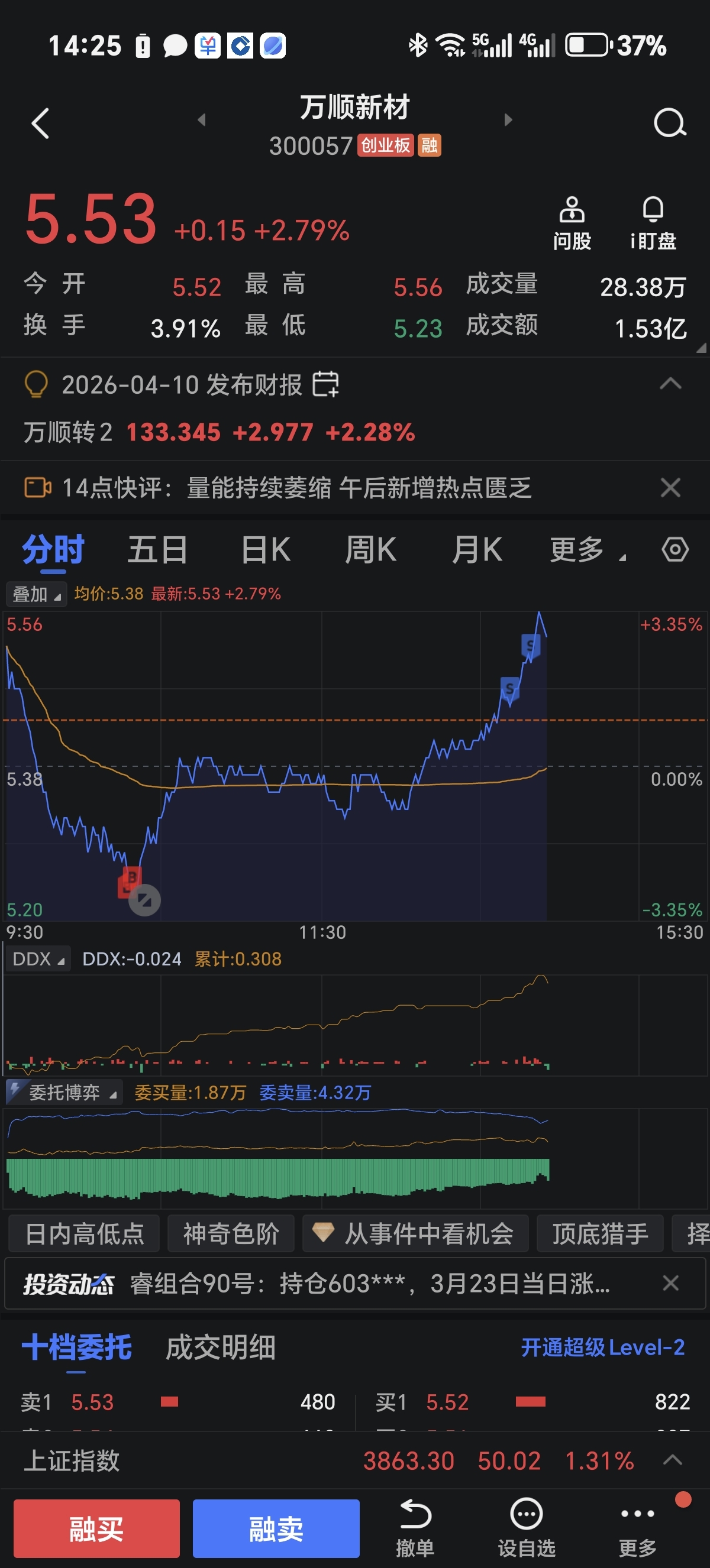
Task: Open 开通超级Level-2 link
Action: tap(603, 1347)
